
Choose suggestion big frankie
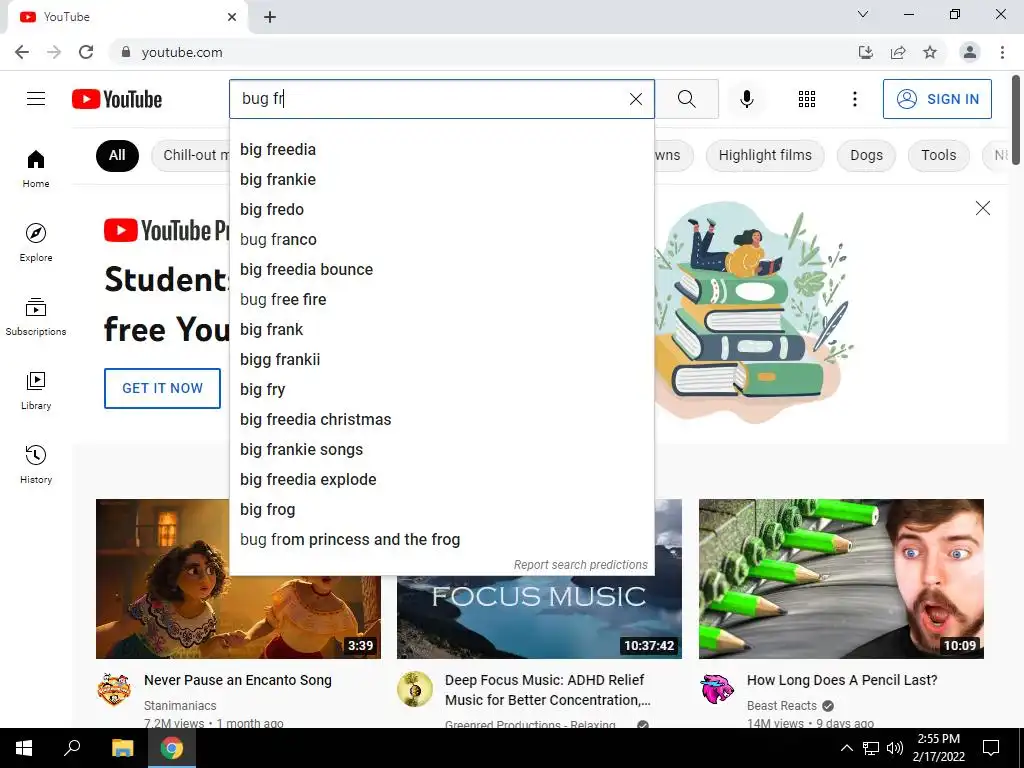441,180
